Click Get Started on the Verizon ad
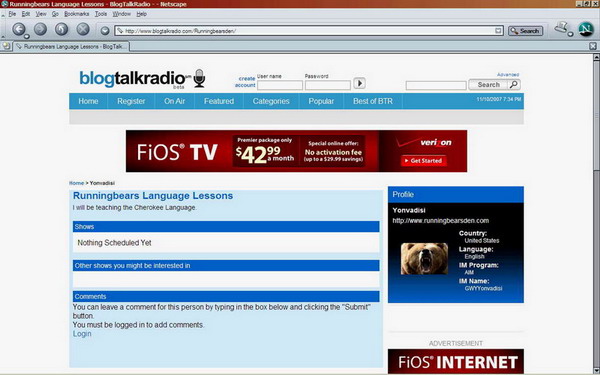Viewport: 600px width, 375px height. tap(424, 161)
